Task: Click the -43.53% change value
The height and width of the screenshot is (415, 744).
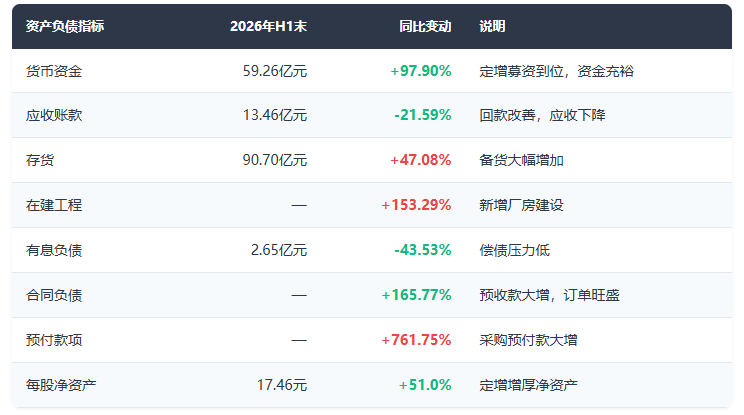Action: 423,250
